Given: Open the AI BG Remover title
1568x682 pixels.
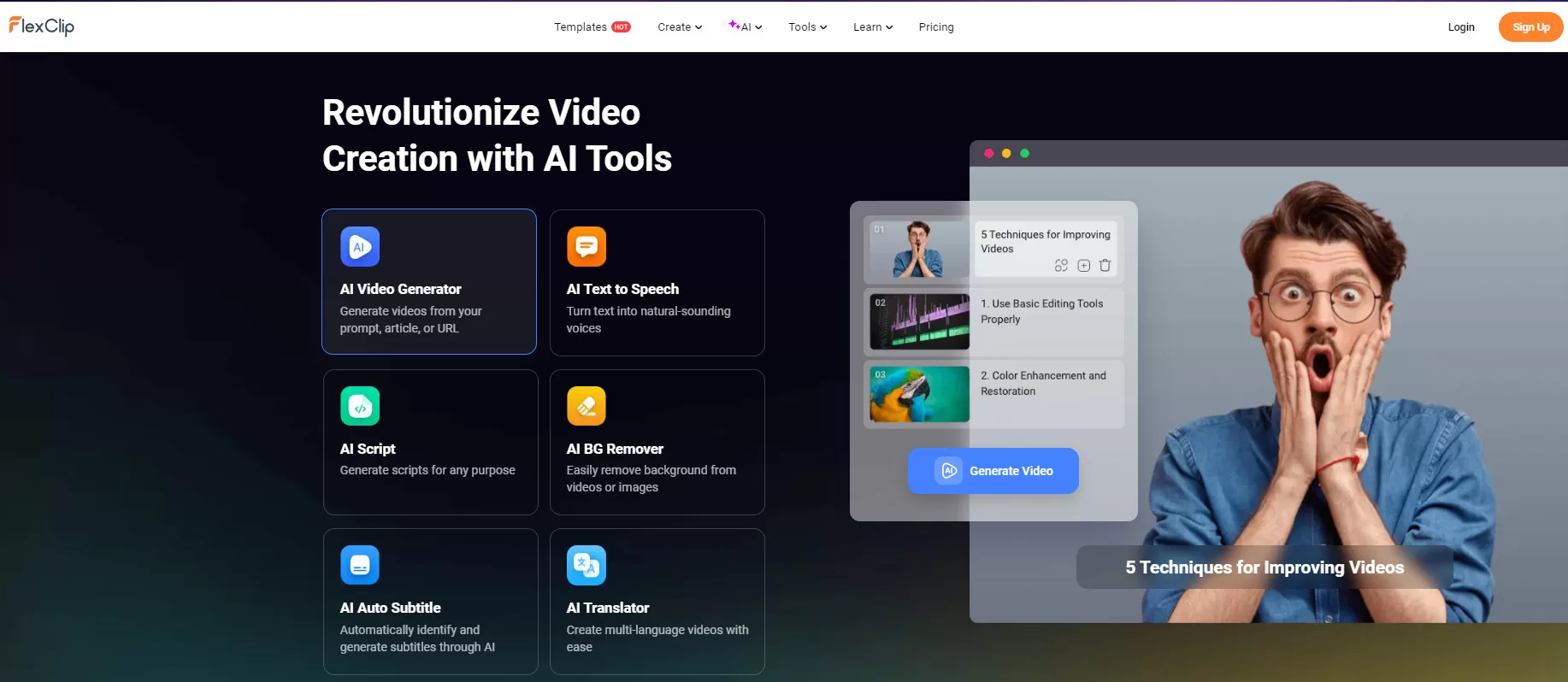Looking at the screenshot, I should [615, 449].
